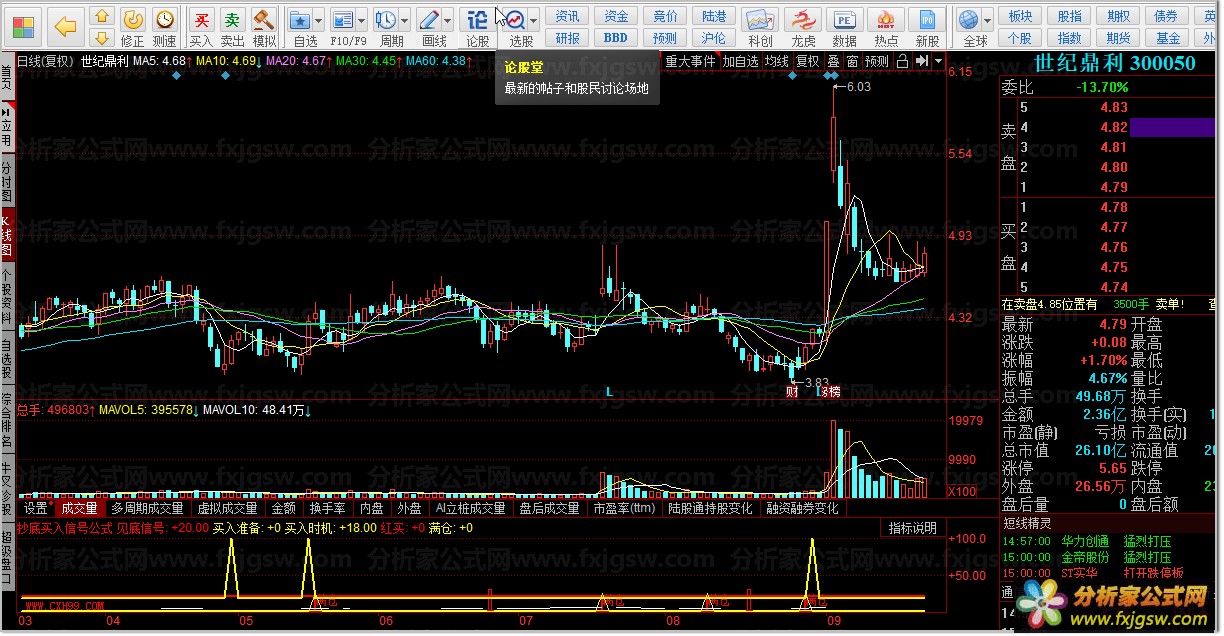
Task: Open the 融资融券变化 tab
Action: click(802, 508)
